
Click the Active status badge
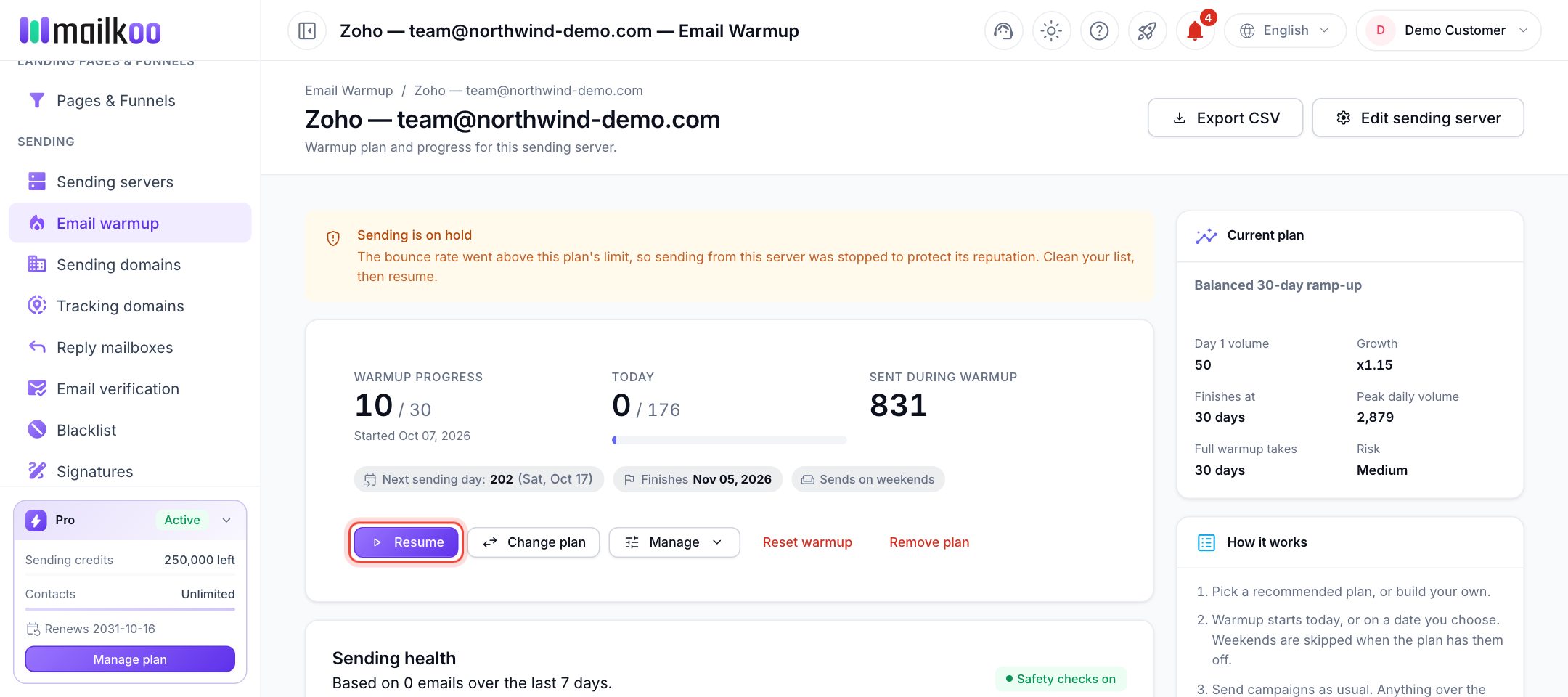tap(181, 520)
